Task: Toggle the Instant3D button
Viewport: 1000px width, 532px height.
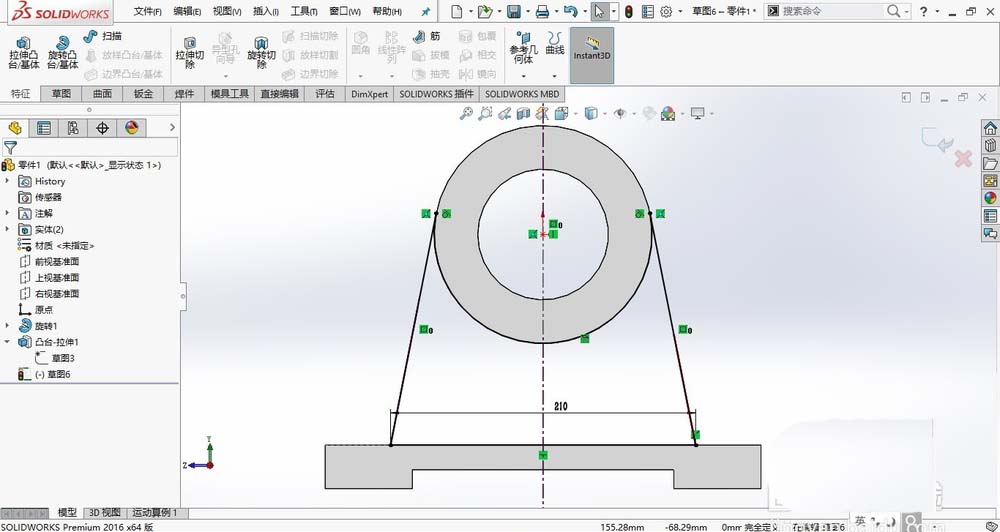Action: pyautogui.click(x=592, y=55)
